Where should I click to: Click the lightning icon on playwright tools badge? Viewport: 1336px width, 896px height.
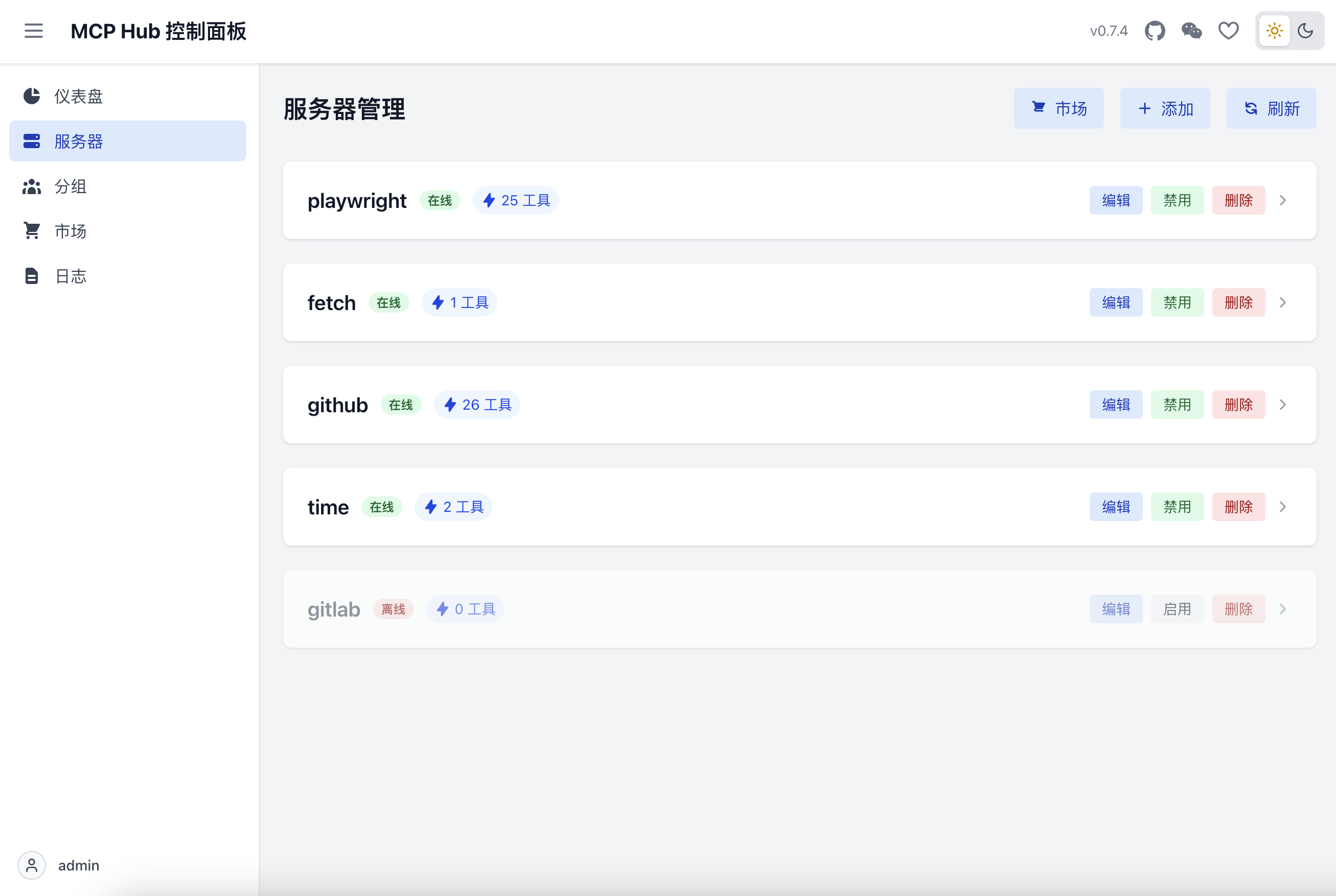coord(489,201)
